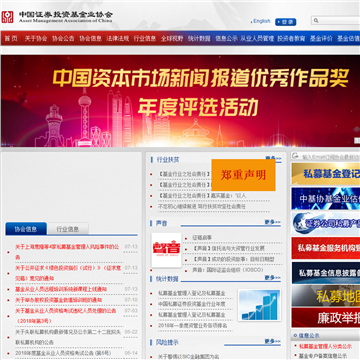
Task: Open notice about 上海意隆等4家私募基金管理人
Action: (x=67, y=252)
